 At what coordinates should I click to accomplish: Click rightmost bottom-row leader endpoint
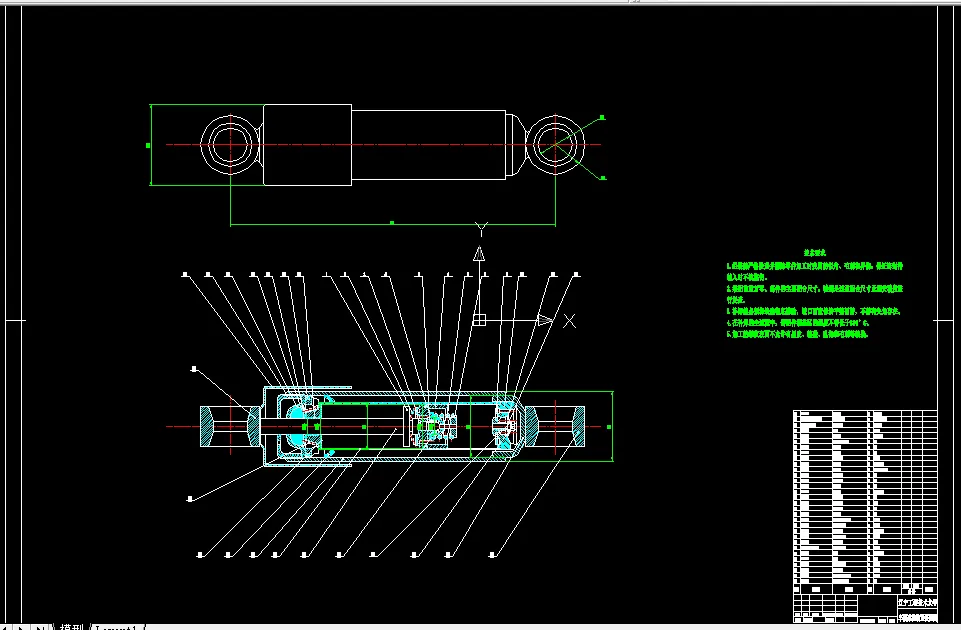click(x=492, y=555)
